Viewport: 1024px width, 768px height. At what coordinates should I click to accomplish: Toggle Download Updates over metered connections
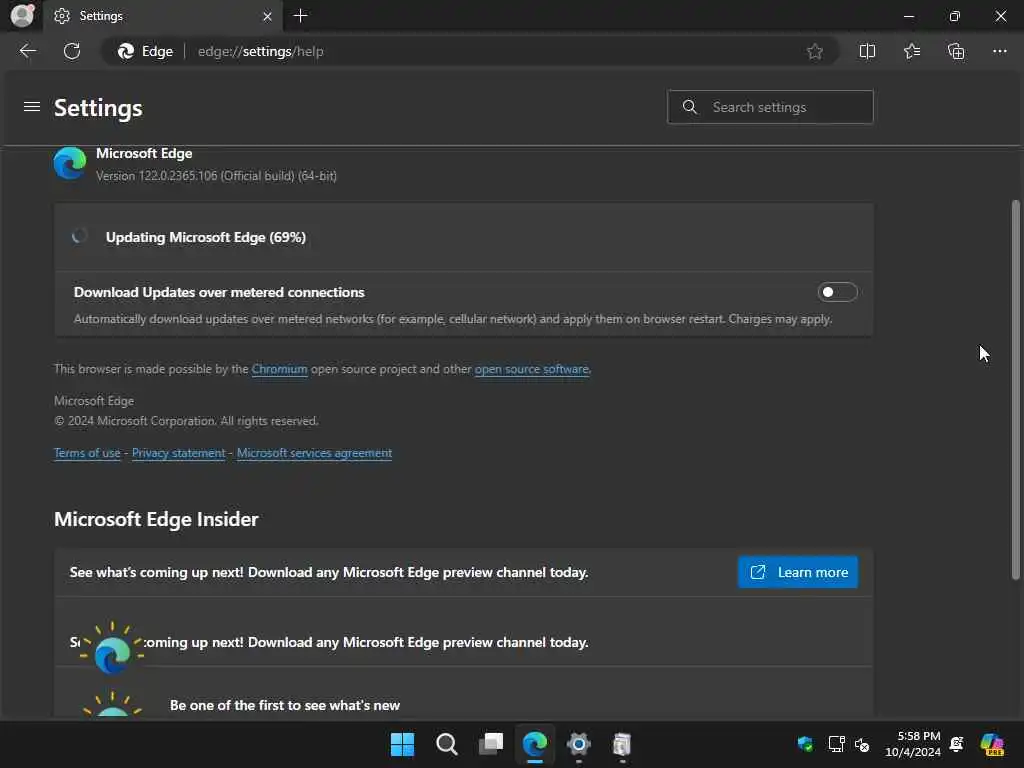coord(837,292)
